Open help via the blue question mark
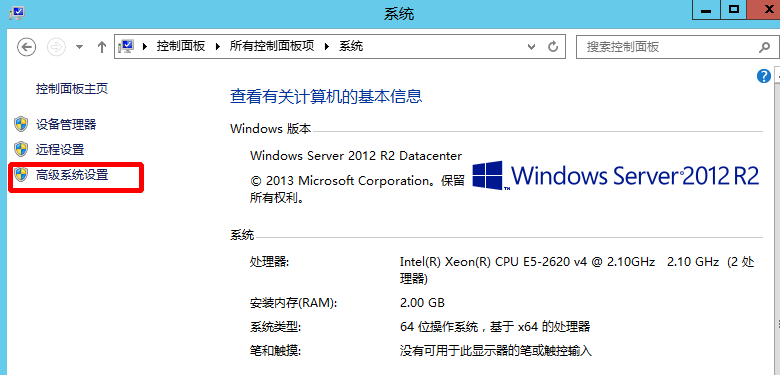This screenshot has height=375, width=780. click(x=764, y=76)
